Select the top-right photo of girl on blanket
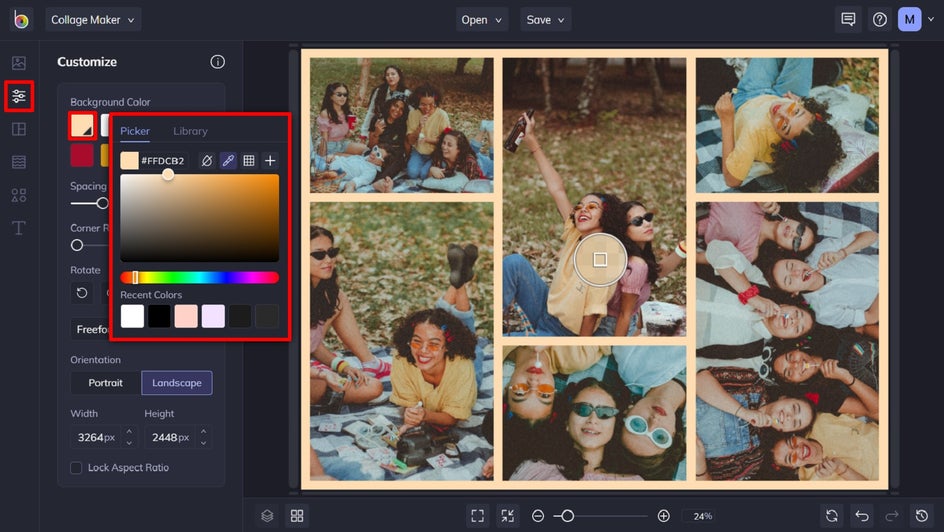This screenshot has width=944, height=532. click(x=787, y=125)
